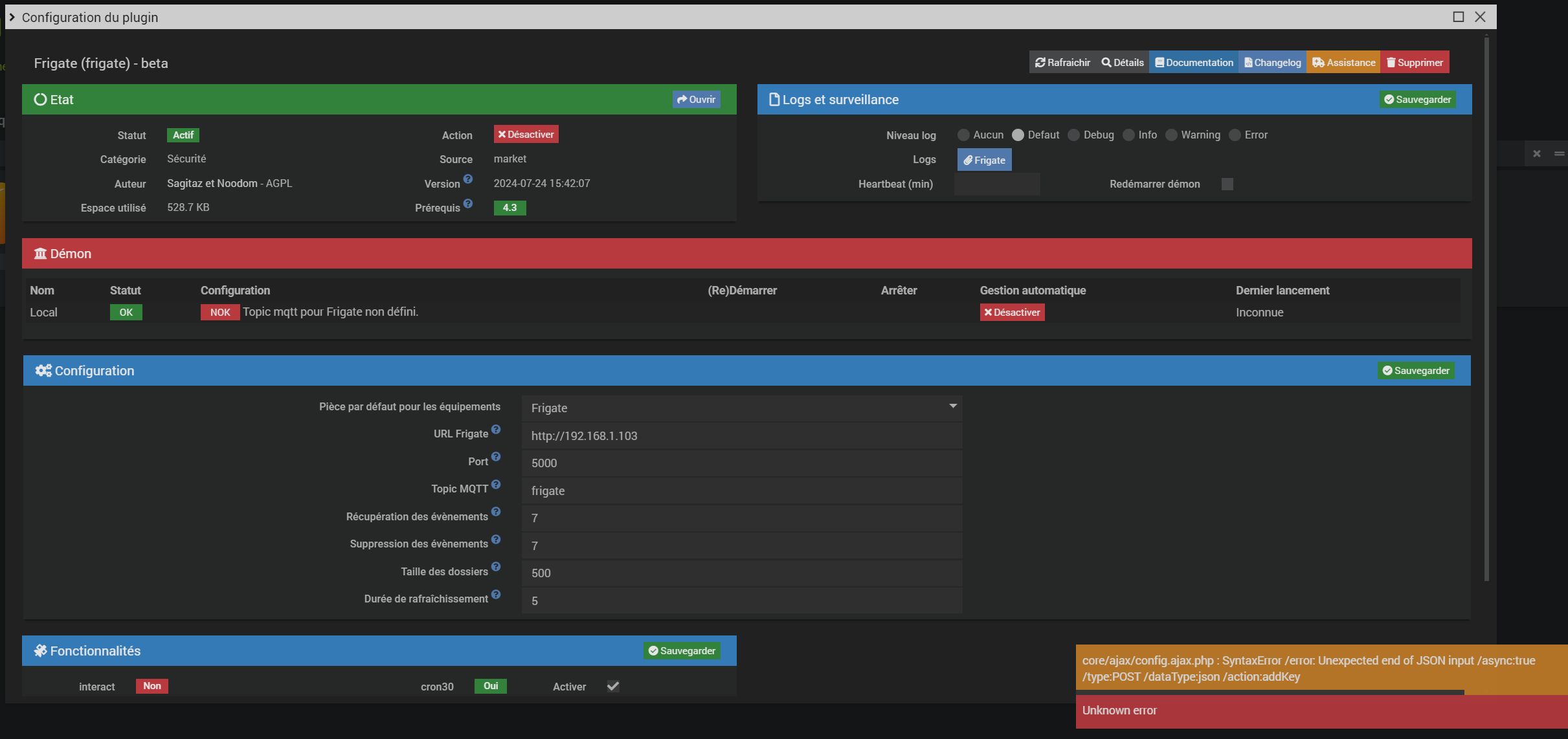The image size is (1568, 739).
Task: Click help icon for Taille des dossiers
Action: point(496,567)
